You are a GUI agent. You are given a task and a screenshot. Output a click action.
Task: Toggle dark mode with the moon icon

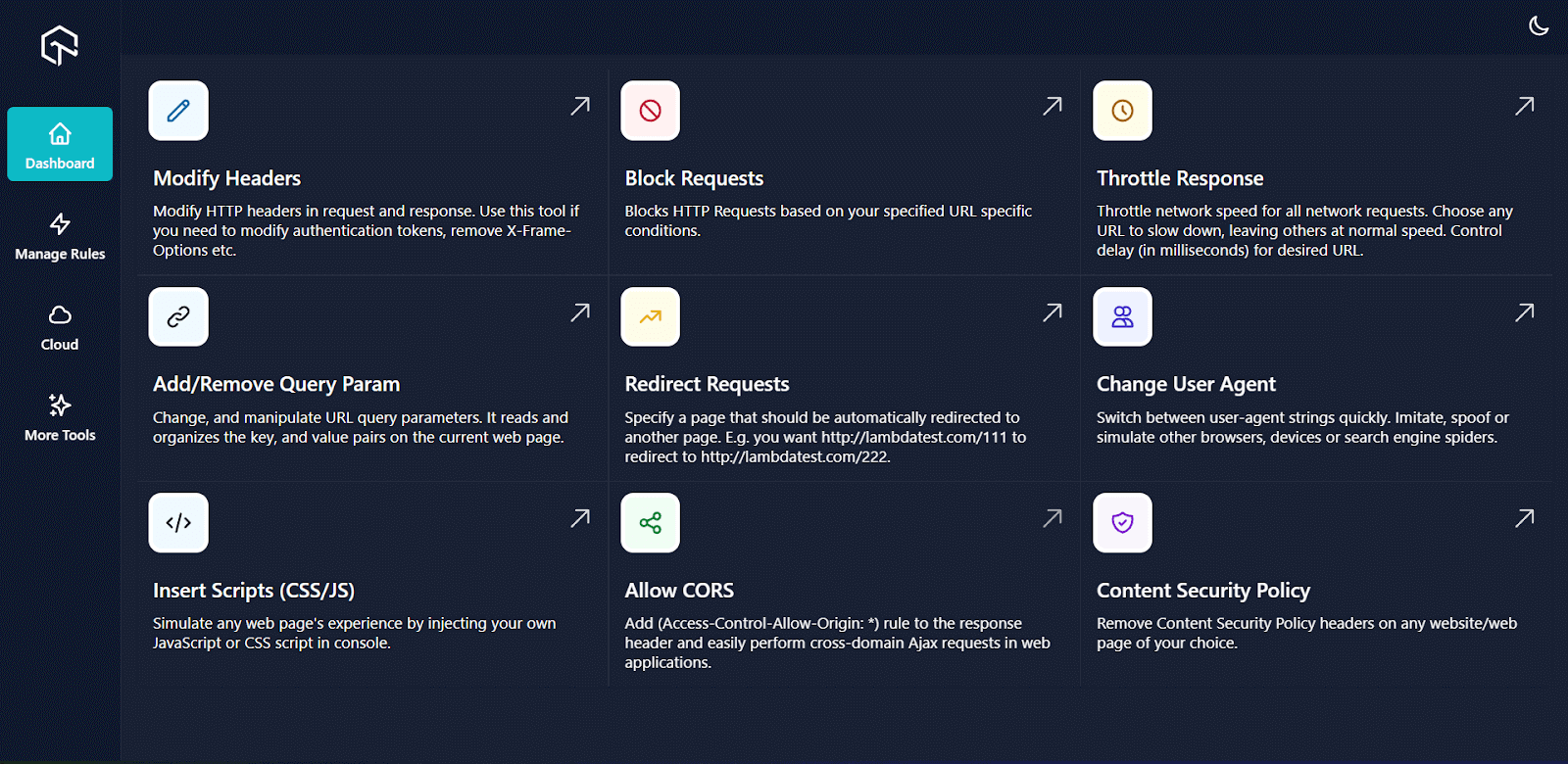point(1539,26)
